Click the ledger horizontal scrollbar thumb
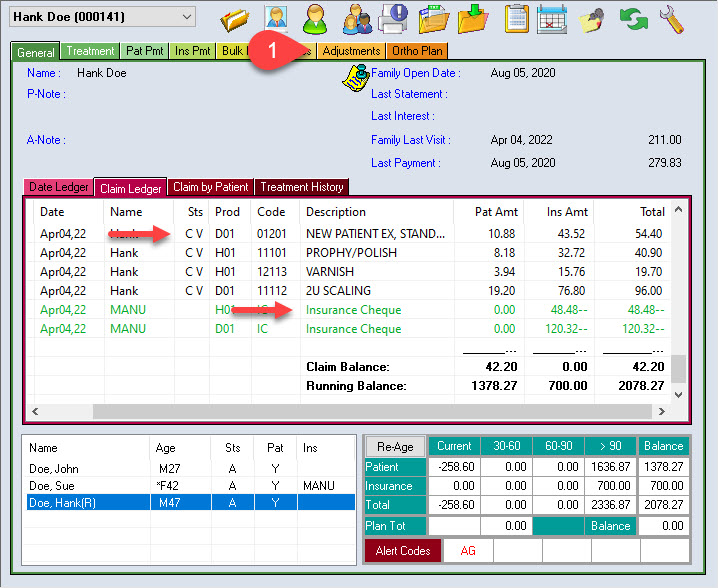The width and height of the screenshot is (718, 588). pos(372,411)
